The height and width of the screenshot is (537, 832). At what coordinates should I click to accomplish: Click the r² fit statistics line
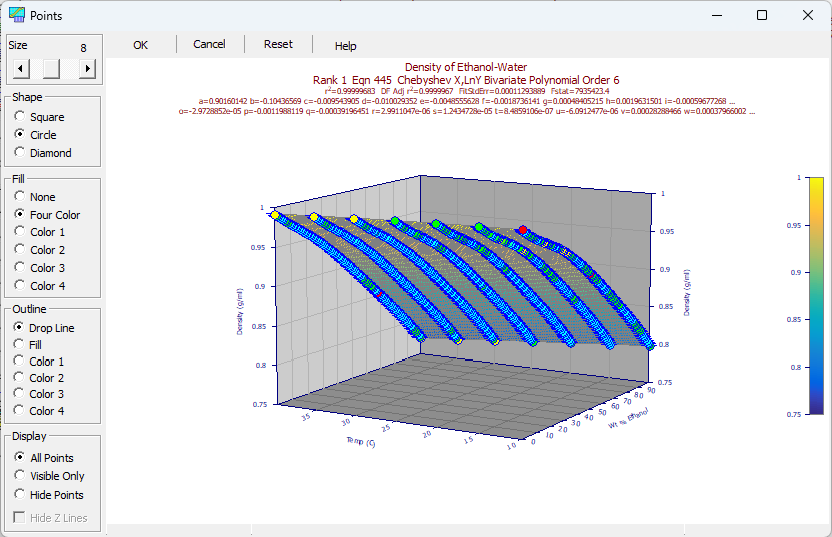[467, 91]
